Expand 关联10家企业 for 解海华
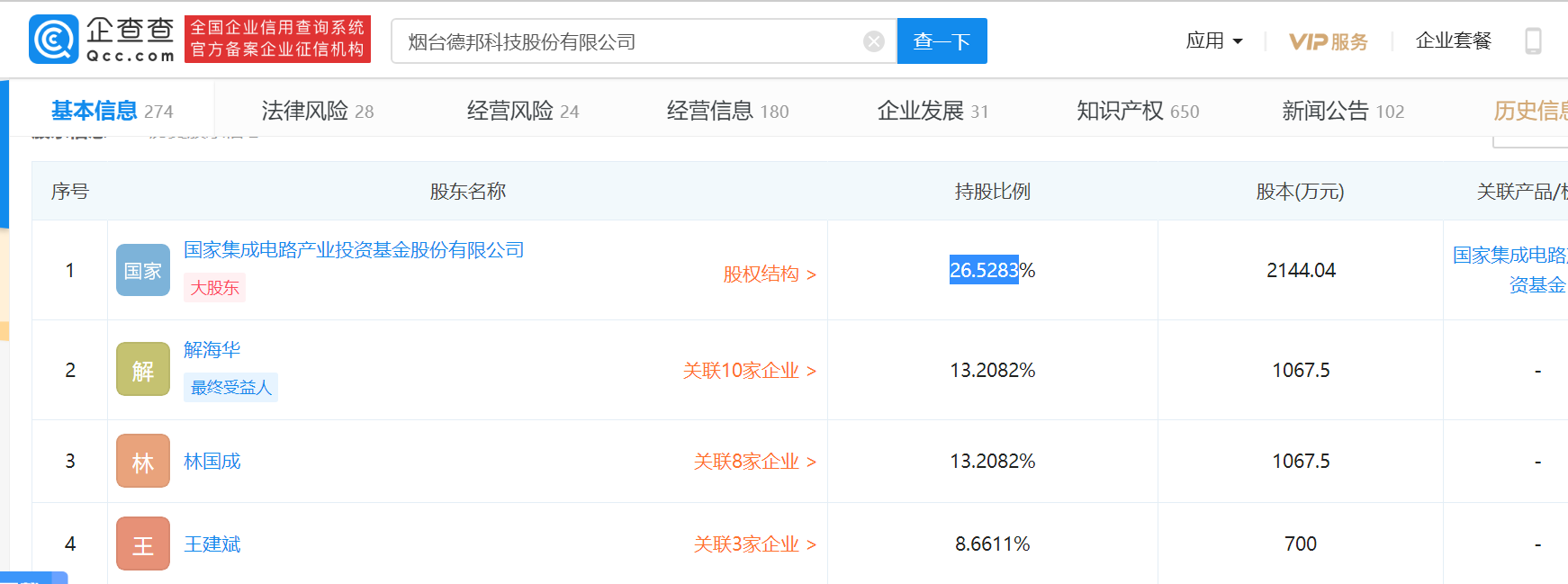The width and height of the screenshot is (1568, 584). click(749, 371)
